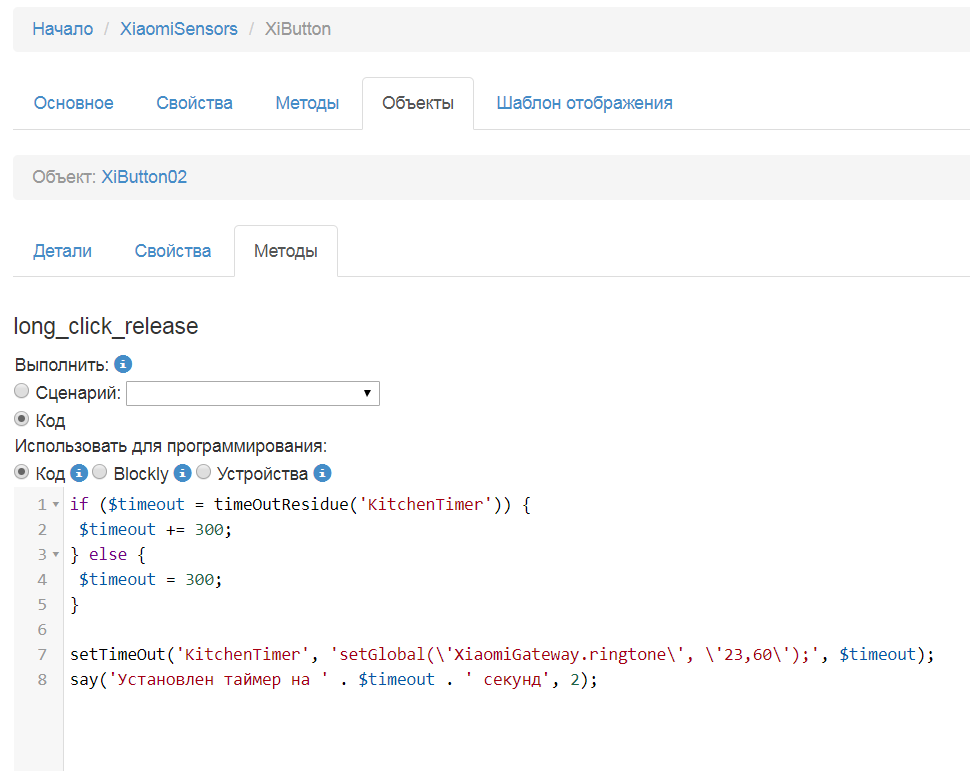Open the upper Методы class tab
The image size is (970, 771).
click(x=307, y=103)
